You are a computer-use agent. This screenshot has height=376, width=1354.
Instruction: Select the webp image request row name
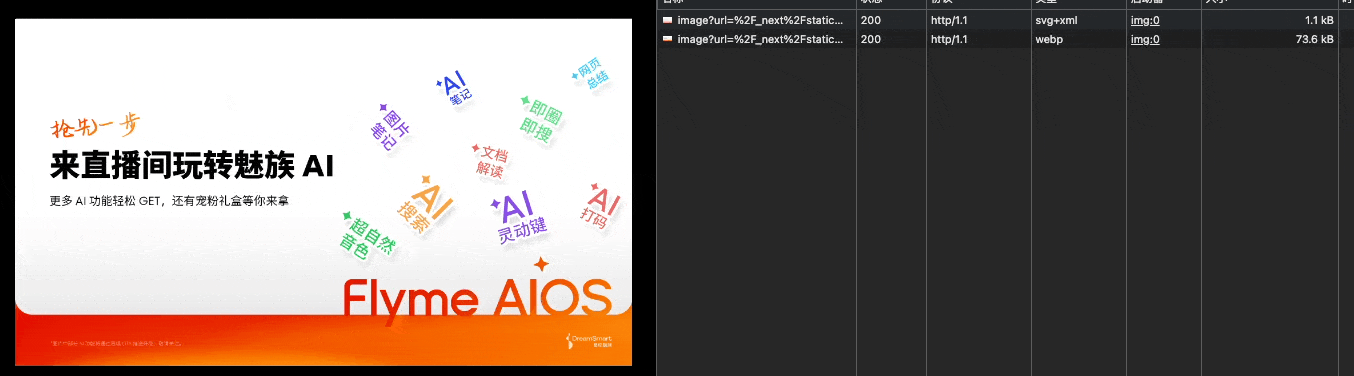(x=760, y=39)
